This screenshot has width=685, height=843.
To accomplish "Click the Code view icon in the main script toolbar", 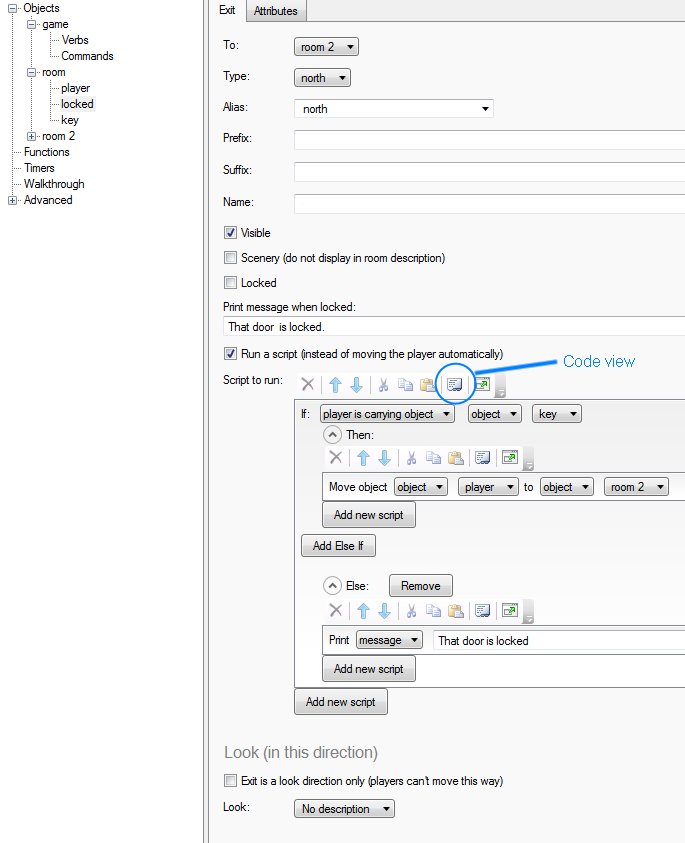I will coord(456,384).
